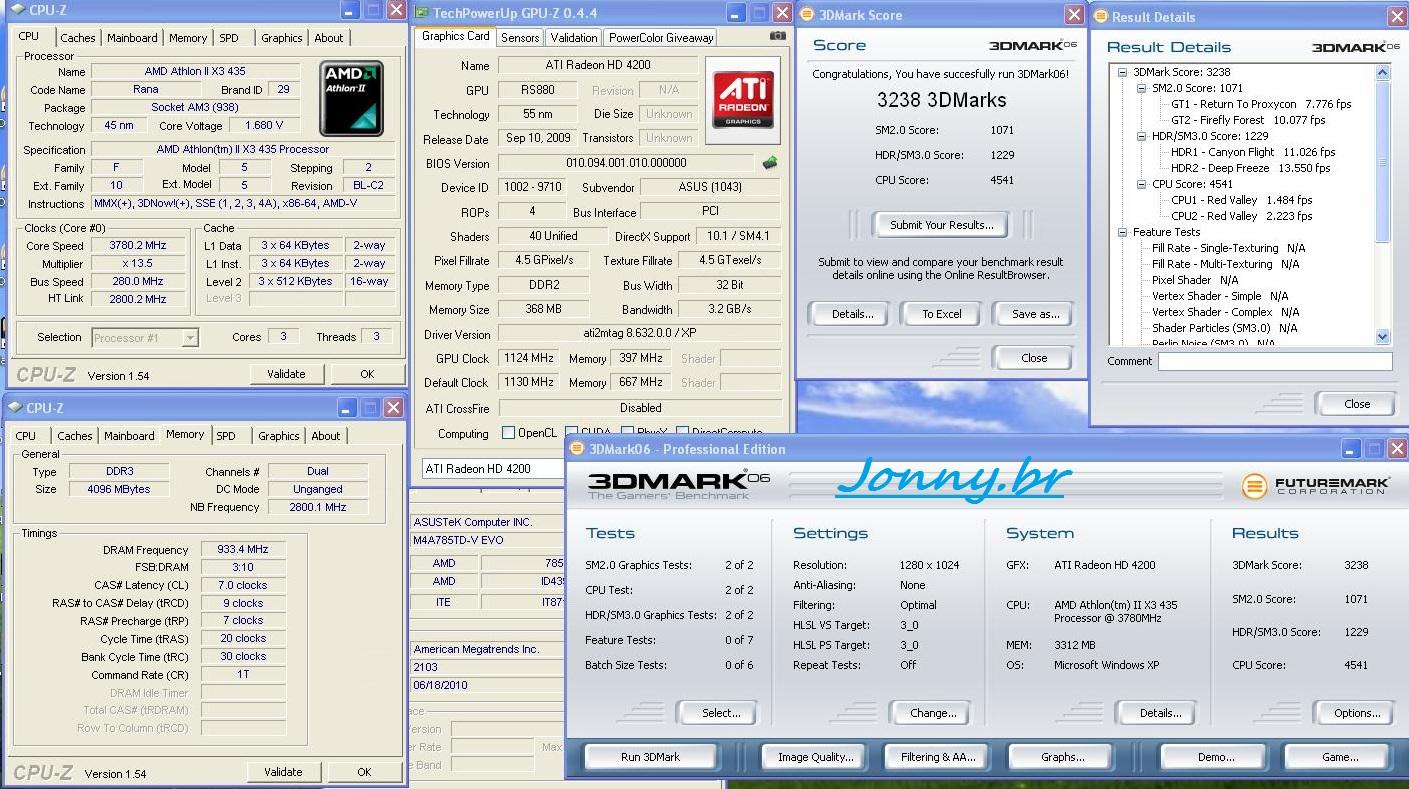Open Details... in the 3DMark Score window
1409x789 pixels.
coord(852,314)
